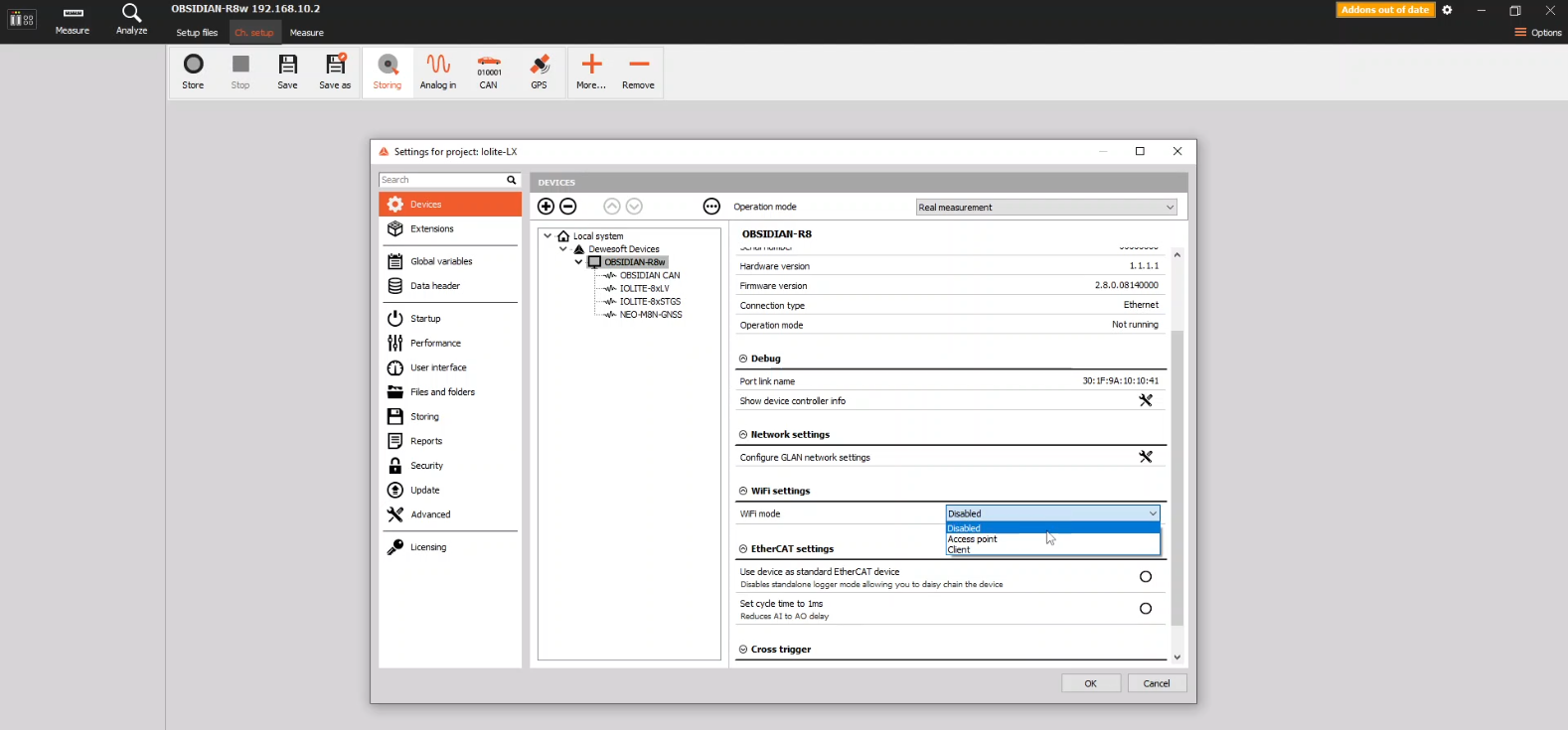1568x730 pixels.
Task: Click the three-dots more options icon
Action: 711,207
